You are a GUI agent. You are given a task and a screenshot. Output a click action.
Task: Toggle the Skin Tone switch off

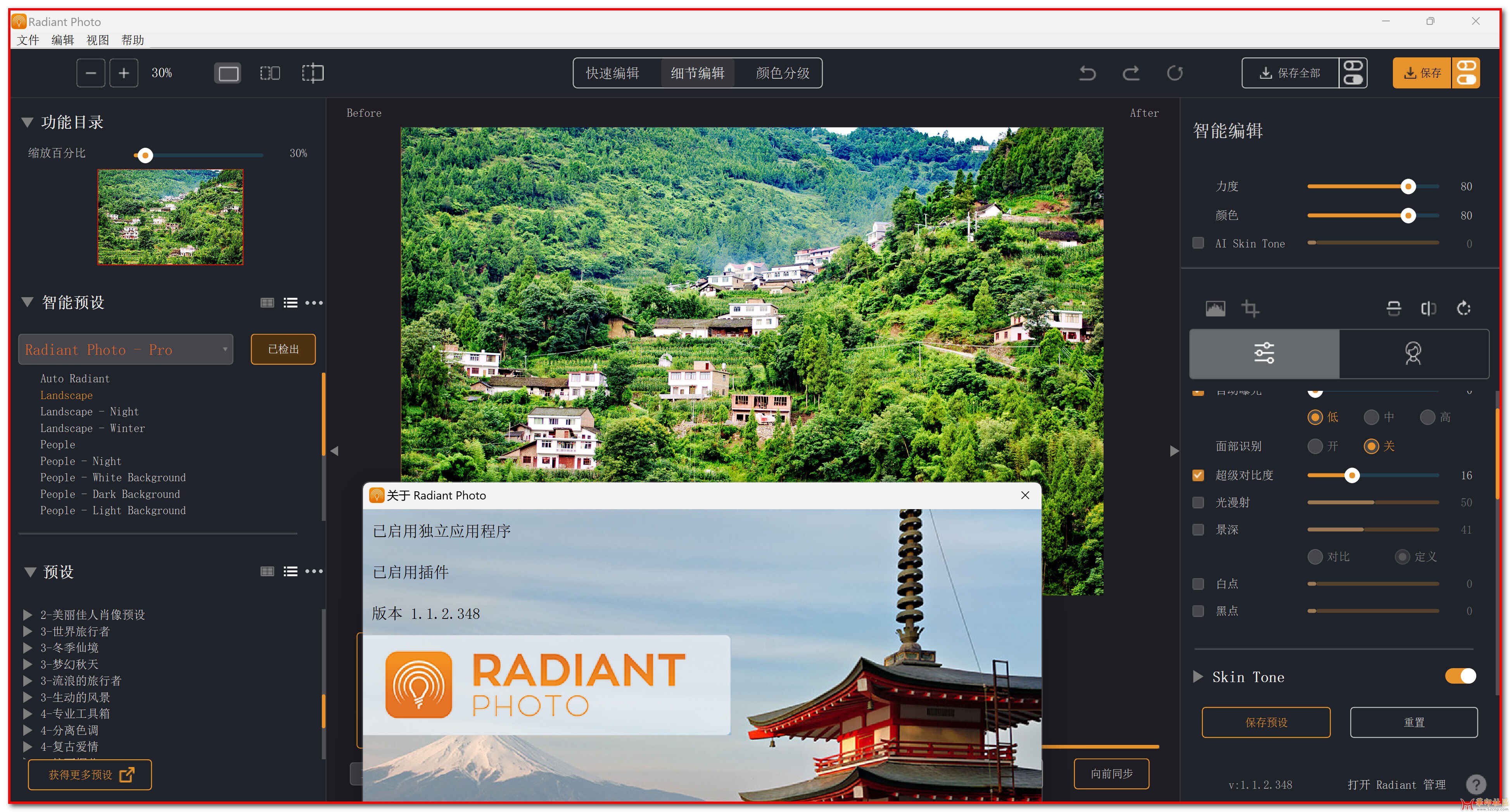click(x=1460, y=677)
